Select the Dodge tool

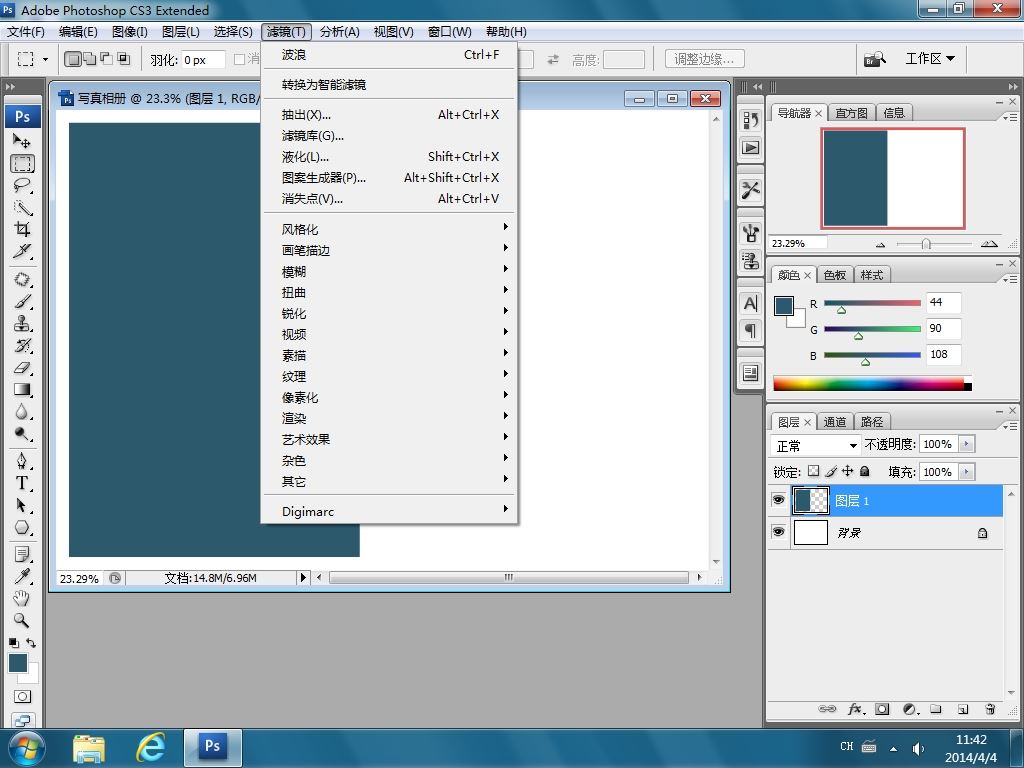[x=22, y=434]
